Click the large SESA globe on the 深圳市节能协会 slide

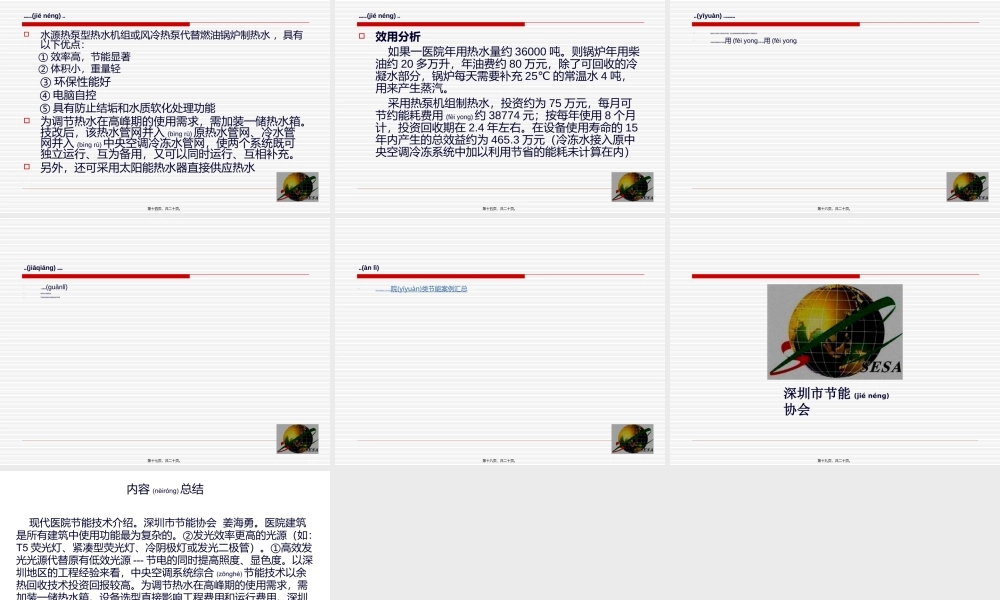tap(833, 333)
